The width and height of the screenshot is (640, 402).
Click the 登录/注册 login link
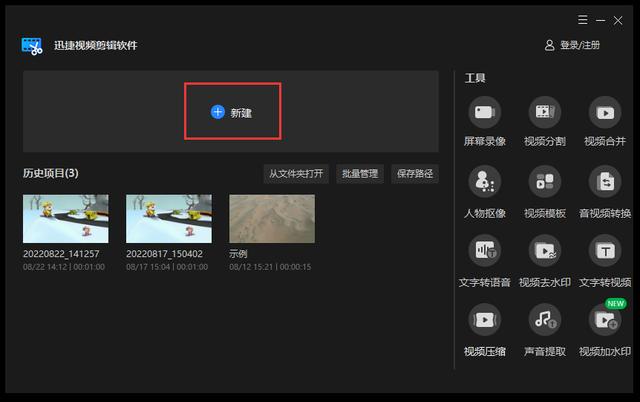click(x=580, y=45)
